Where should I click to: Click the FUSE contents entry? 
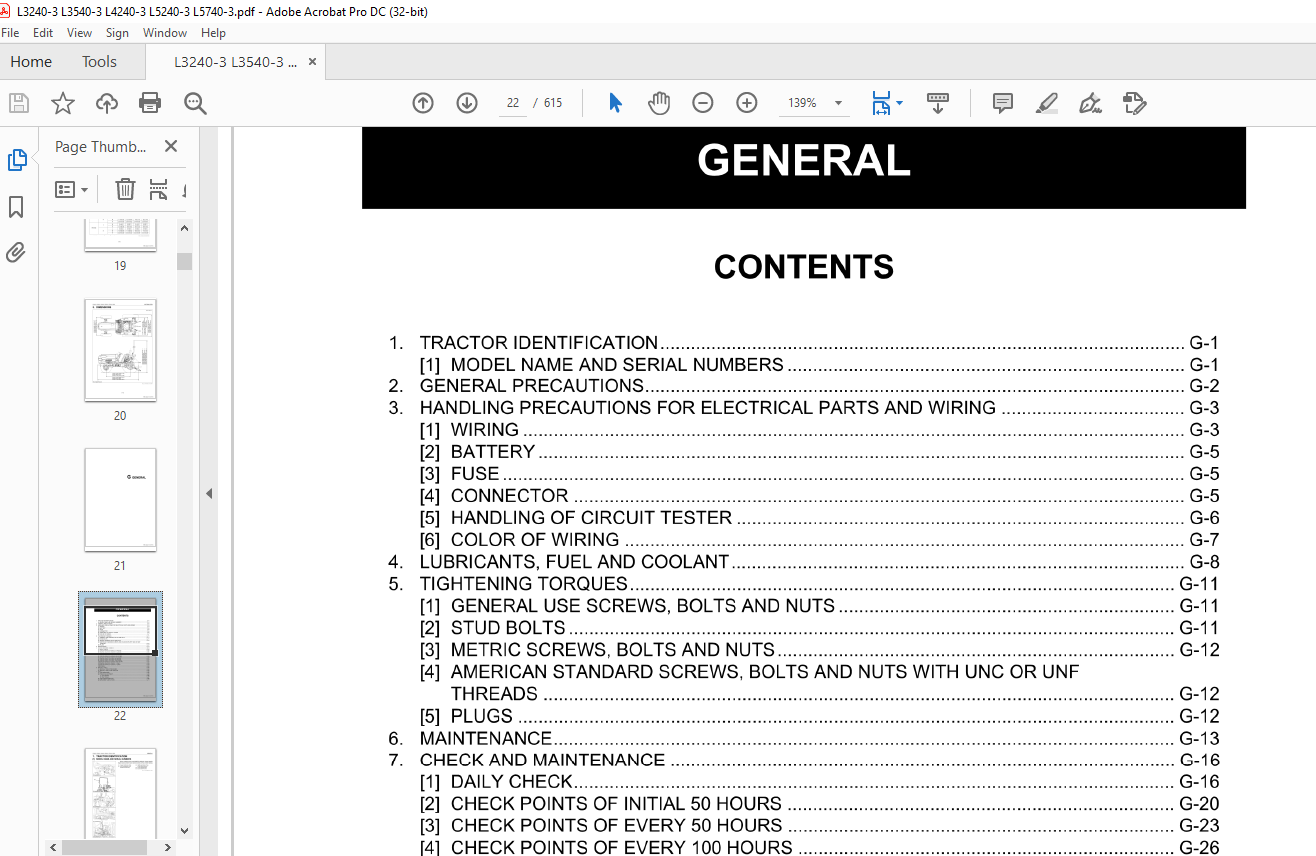475,474
